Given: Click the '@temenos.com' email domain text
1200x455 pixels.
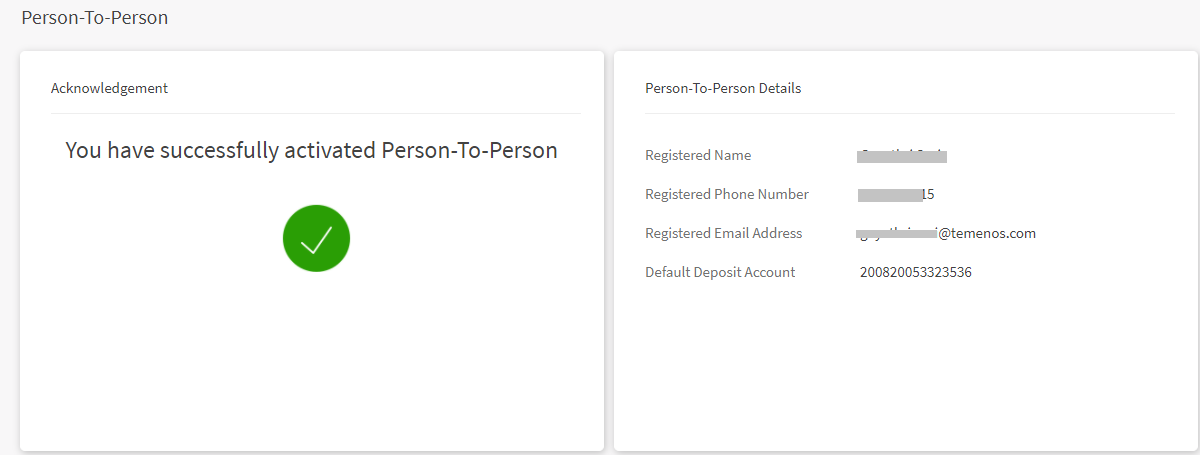Looking at the screenshot, I should point(985,233).
